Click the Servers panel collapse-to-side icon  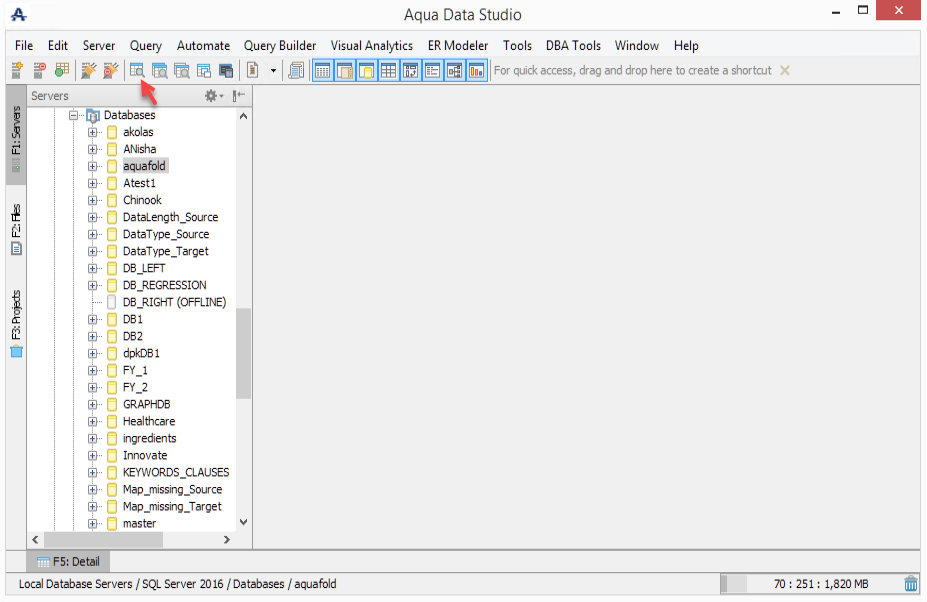(238, 96)
